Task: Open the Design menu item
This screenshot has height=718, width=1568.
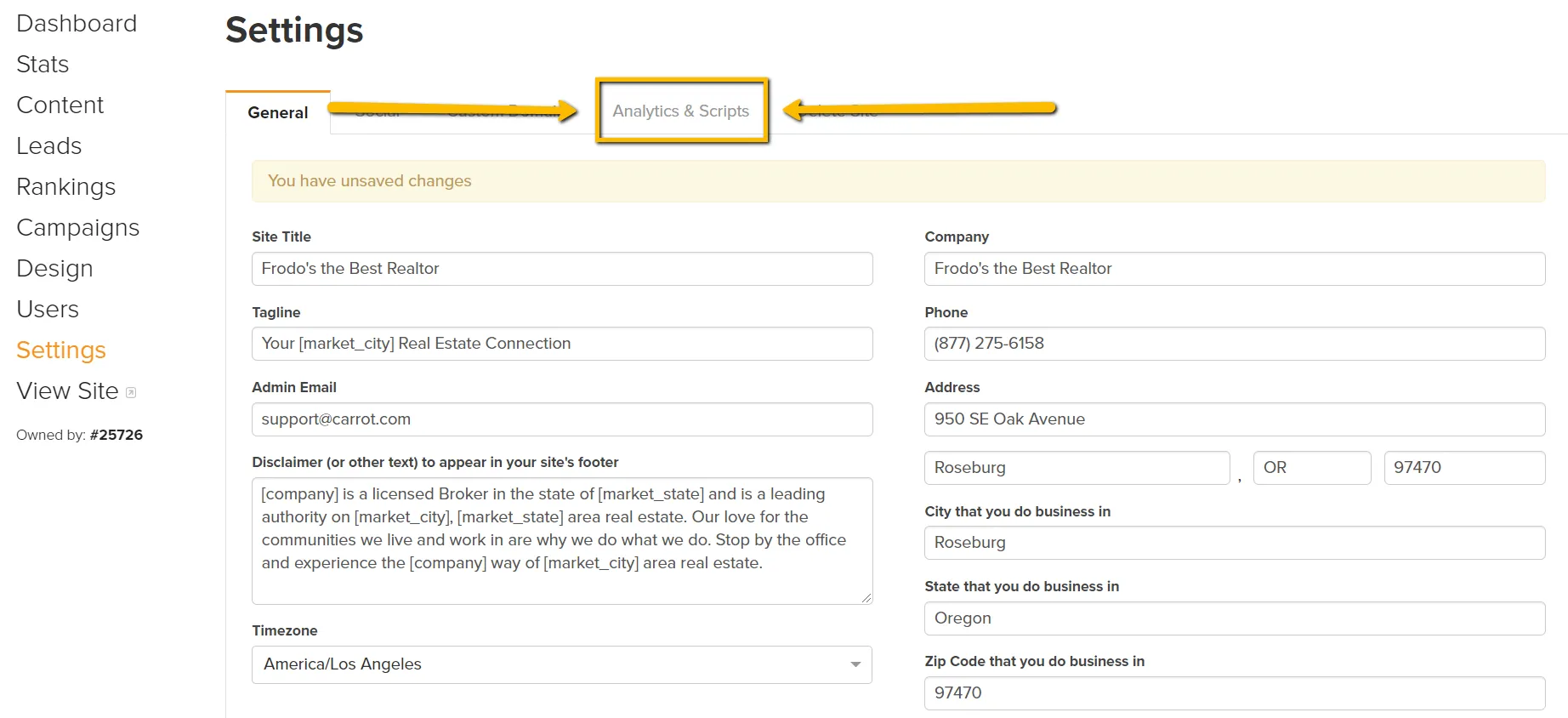Action: tap(54, 269)
